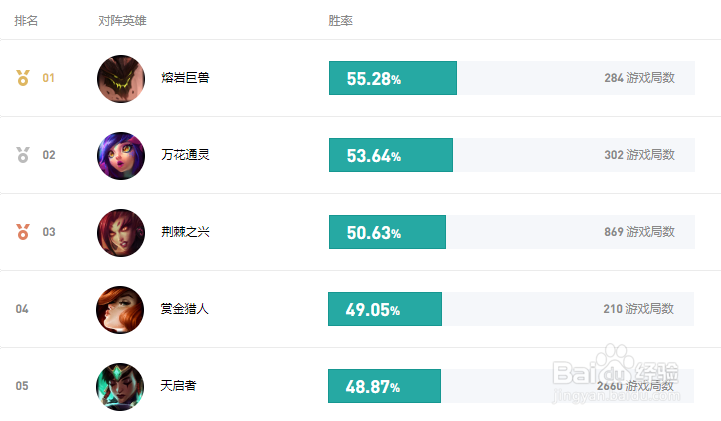Click the 55.28% win rate bar

[393, 78]
